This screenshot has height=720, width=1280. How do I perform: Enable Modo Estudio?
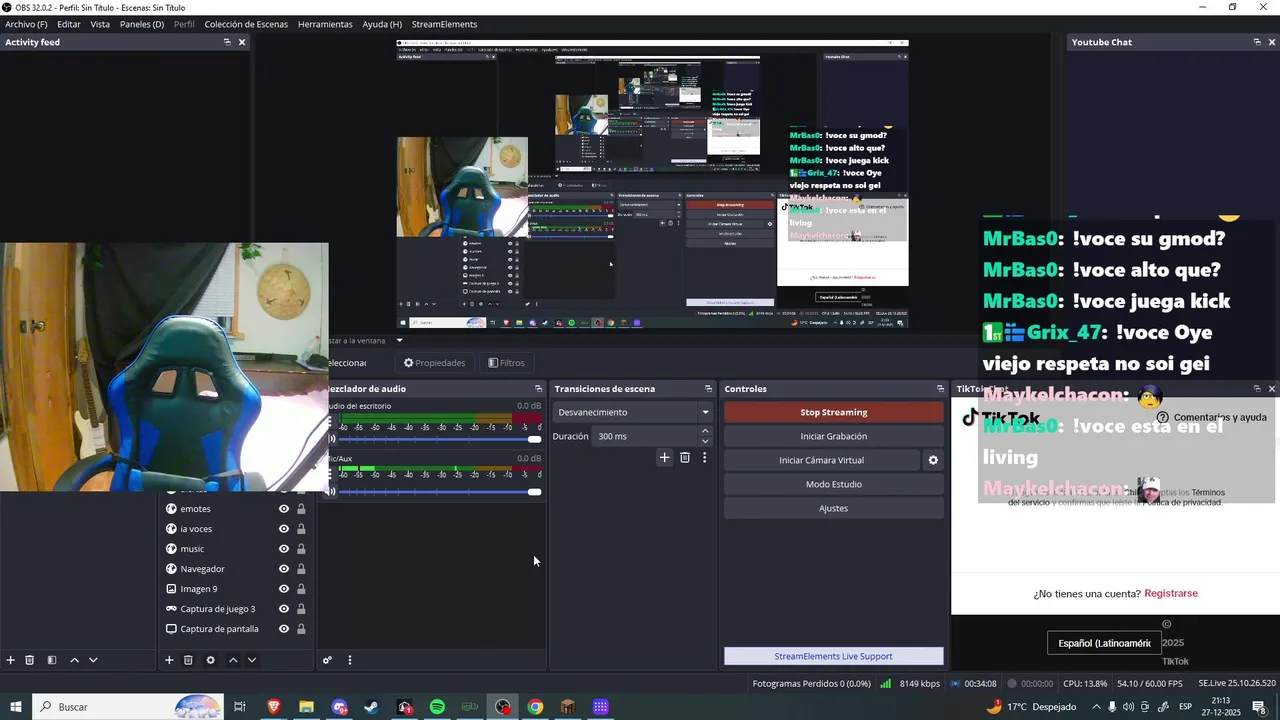[x=833, y=484]
